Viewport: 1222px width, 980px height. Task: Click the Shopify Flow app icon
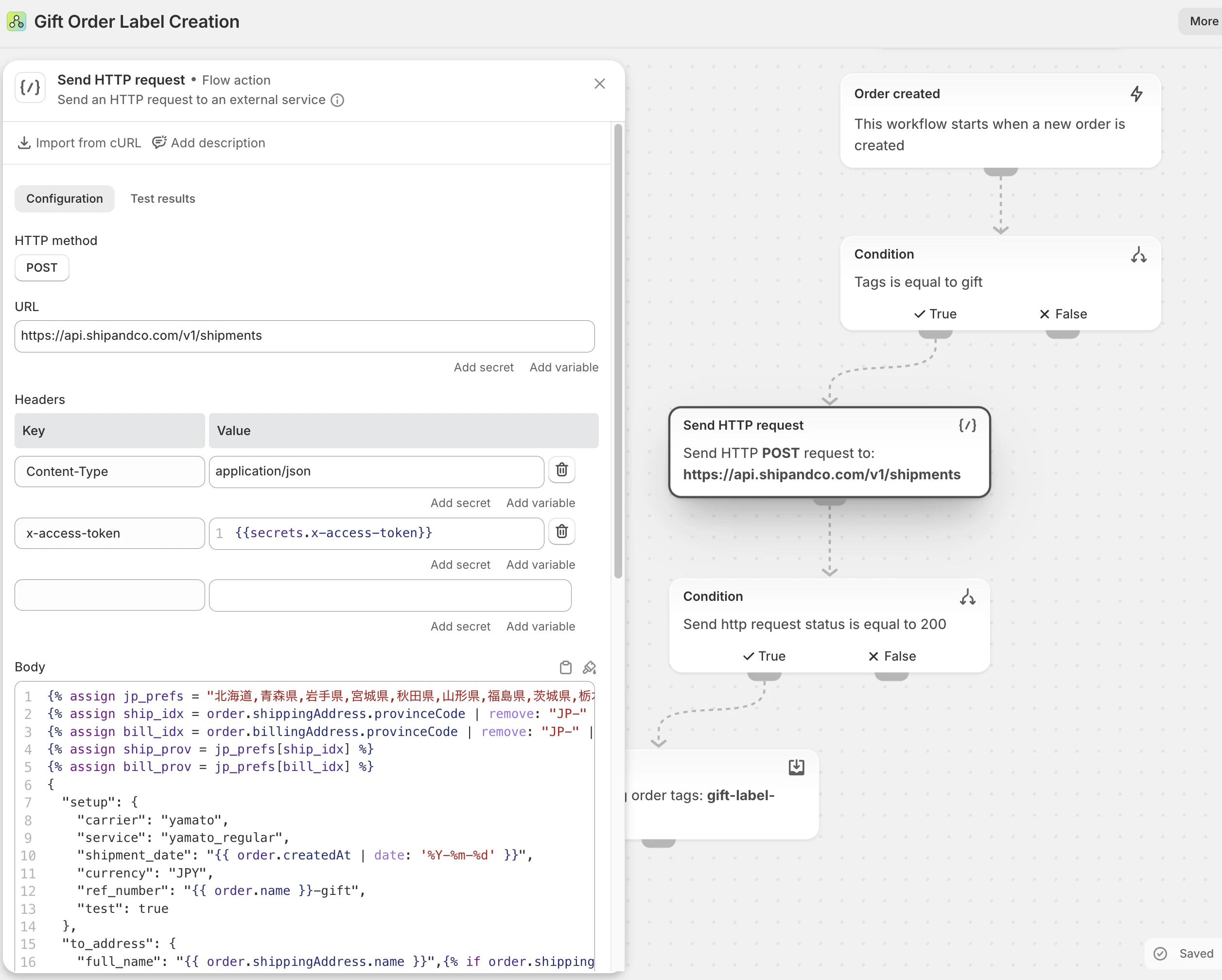pyautogui.click(x=17, y=21)
